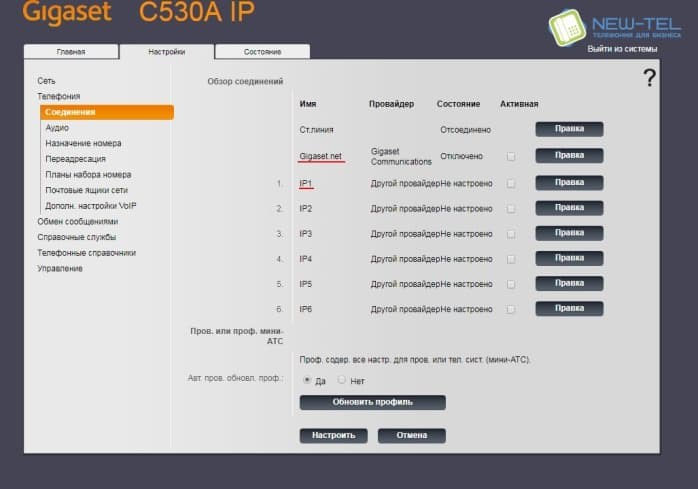Toggle Активная checkbox for IP6

point(511,309)
